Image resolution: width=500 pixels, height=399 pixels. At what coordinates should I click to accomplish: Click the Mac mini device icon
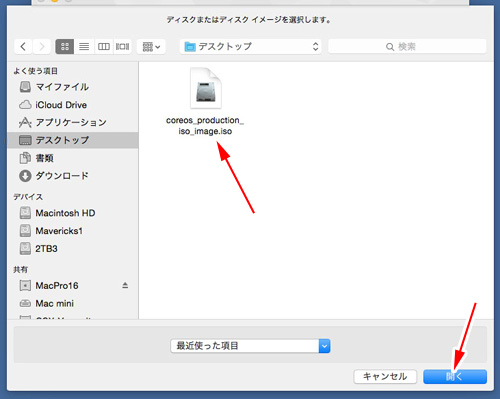coord(25,303)
